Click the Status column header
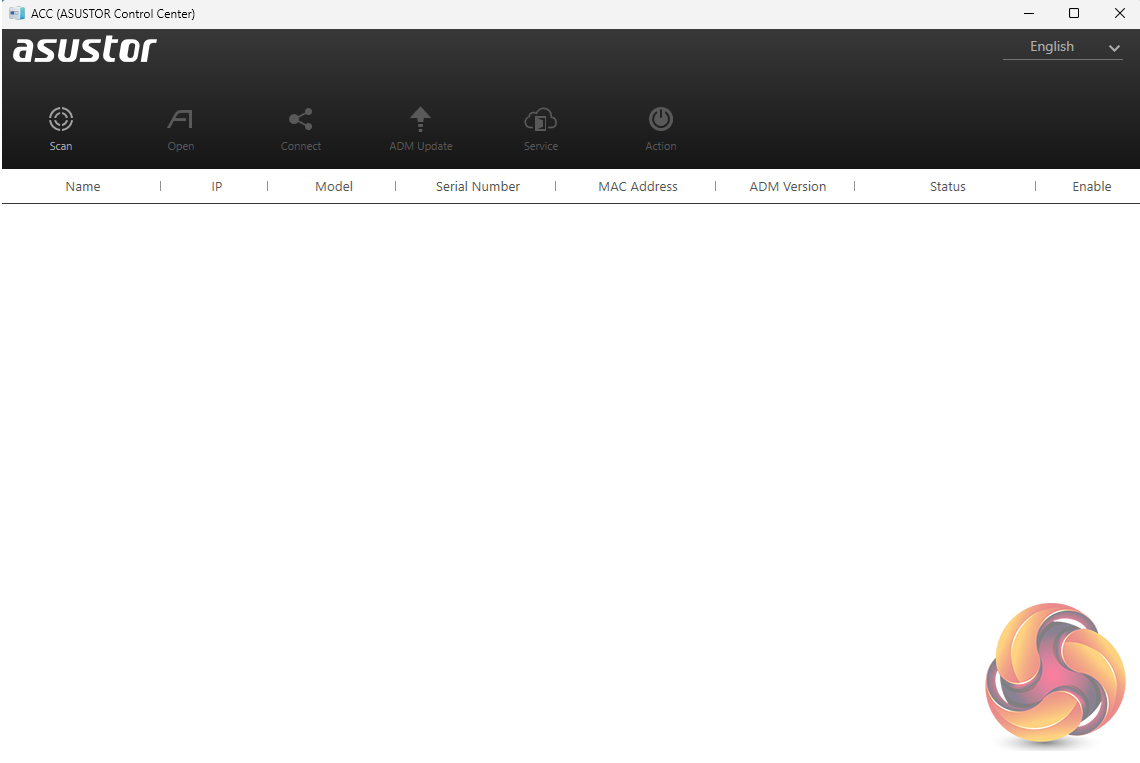Viewport: 1140px width, 763px height. pyautogui.click(x=947, y=186)
